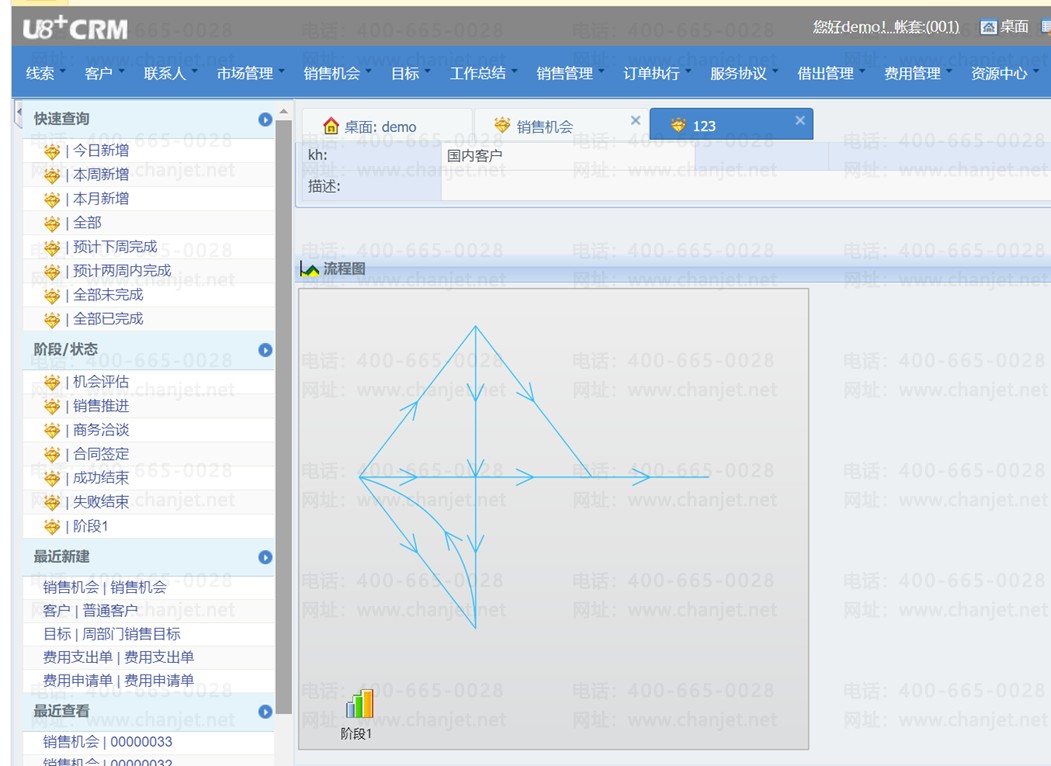The image size is (1051, 766).
Task: Click the 阶段1 sidebar diamond icon
Action: click(x=52, y=527)
